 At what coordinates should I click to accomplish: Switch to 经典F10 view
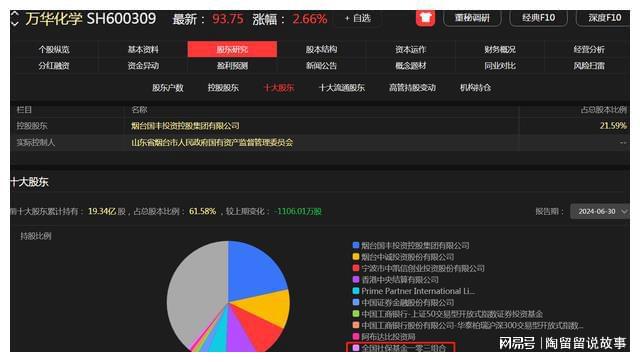(538, 18)
